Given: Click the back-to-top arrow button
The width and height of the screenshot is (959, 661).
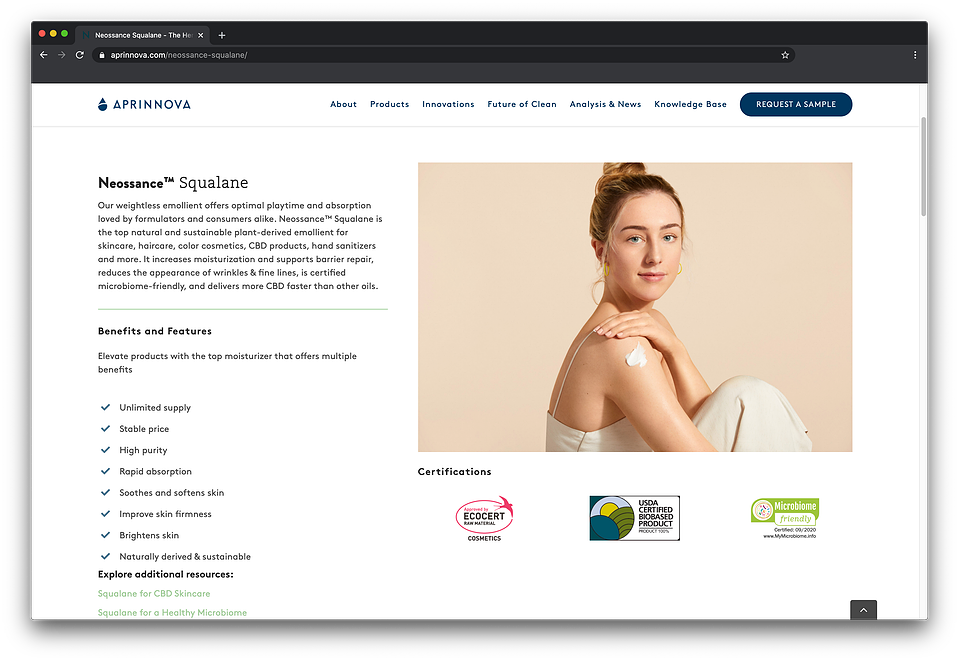Looking at the screenshot, I should point(863,610).
